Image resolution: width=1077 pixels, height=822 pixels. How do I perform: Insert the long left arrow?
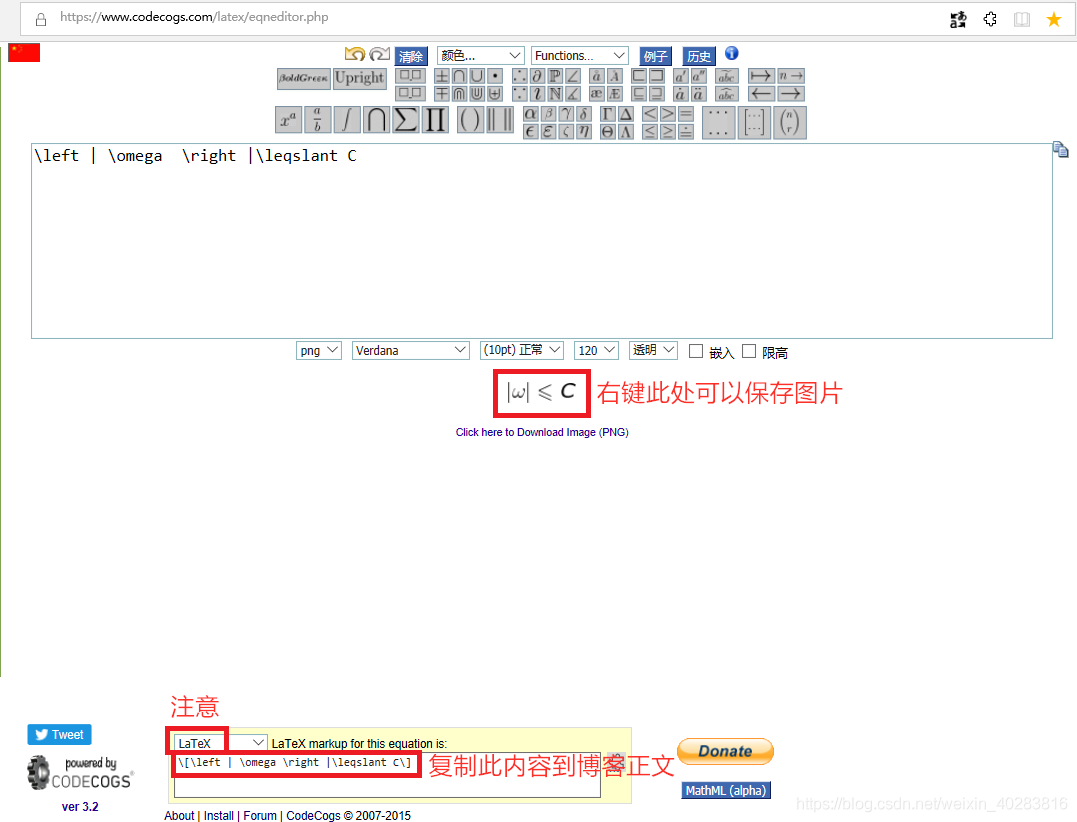[761, 93]
